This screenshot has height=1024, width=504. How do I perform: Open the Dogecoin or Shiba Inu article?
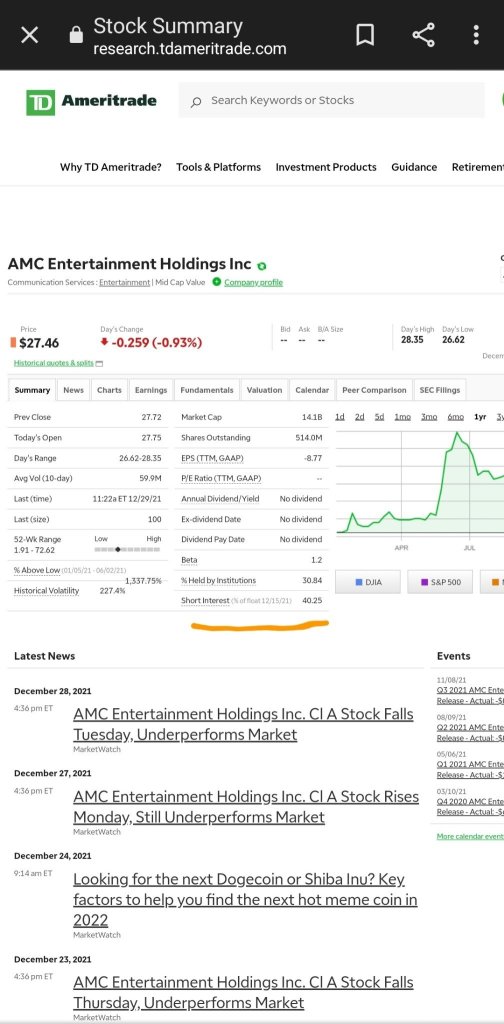(x=245, y=900)
